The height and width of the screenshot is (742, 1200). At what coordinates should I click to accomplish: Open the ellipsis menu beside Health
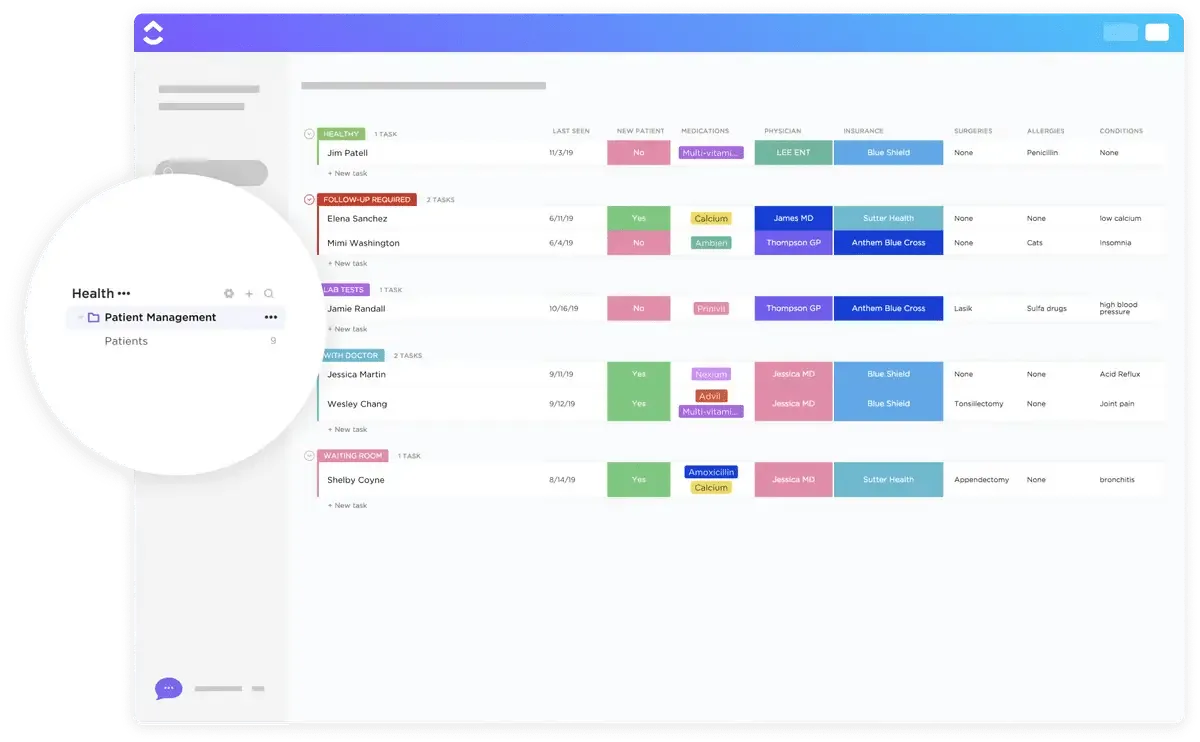124,294
